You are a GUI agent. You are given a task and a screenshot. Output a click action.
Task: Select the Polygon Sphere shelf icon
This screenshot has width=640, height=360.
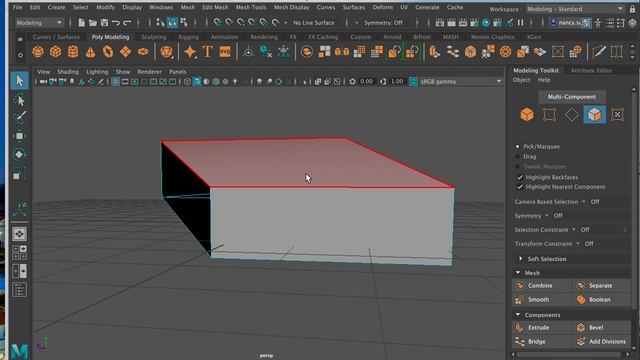[38, 52]
